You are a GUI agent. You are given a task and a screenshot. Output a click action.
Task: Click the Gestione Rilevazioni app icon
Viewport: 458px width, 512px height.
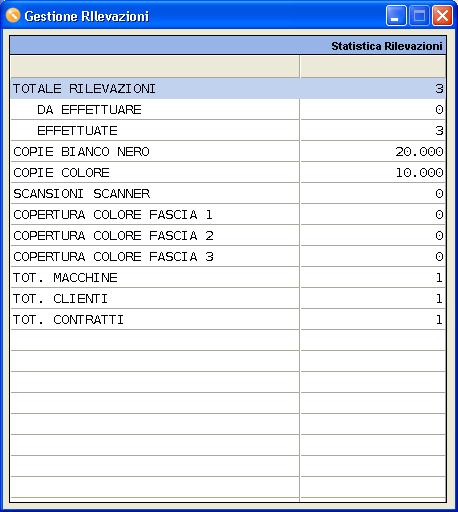coord(13,15)
